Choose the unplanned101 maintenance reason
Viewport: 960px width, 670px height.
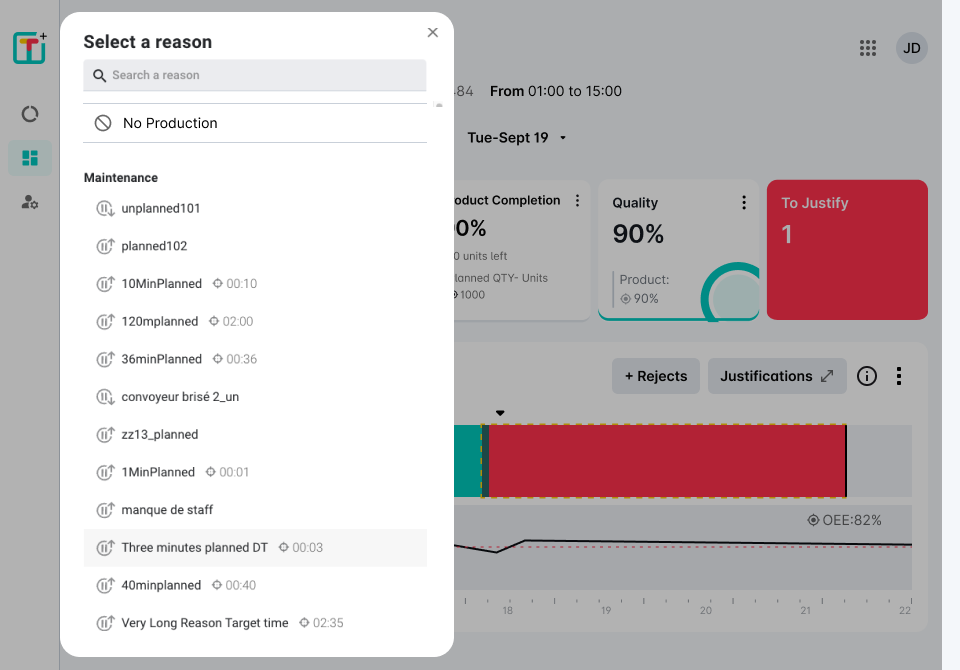161,209
